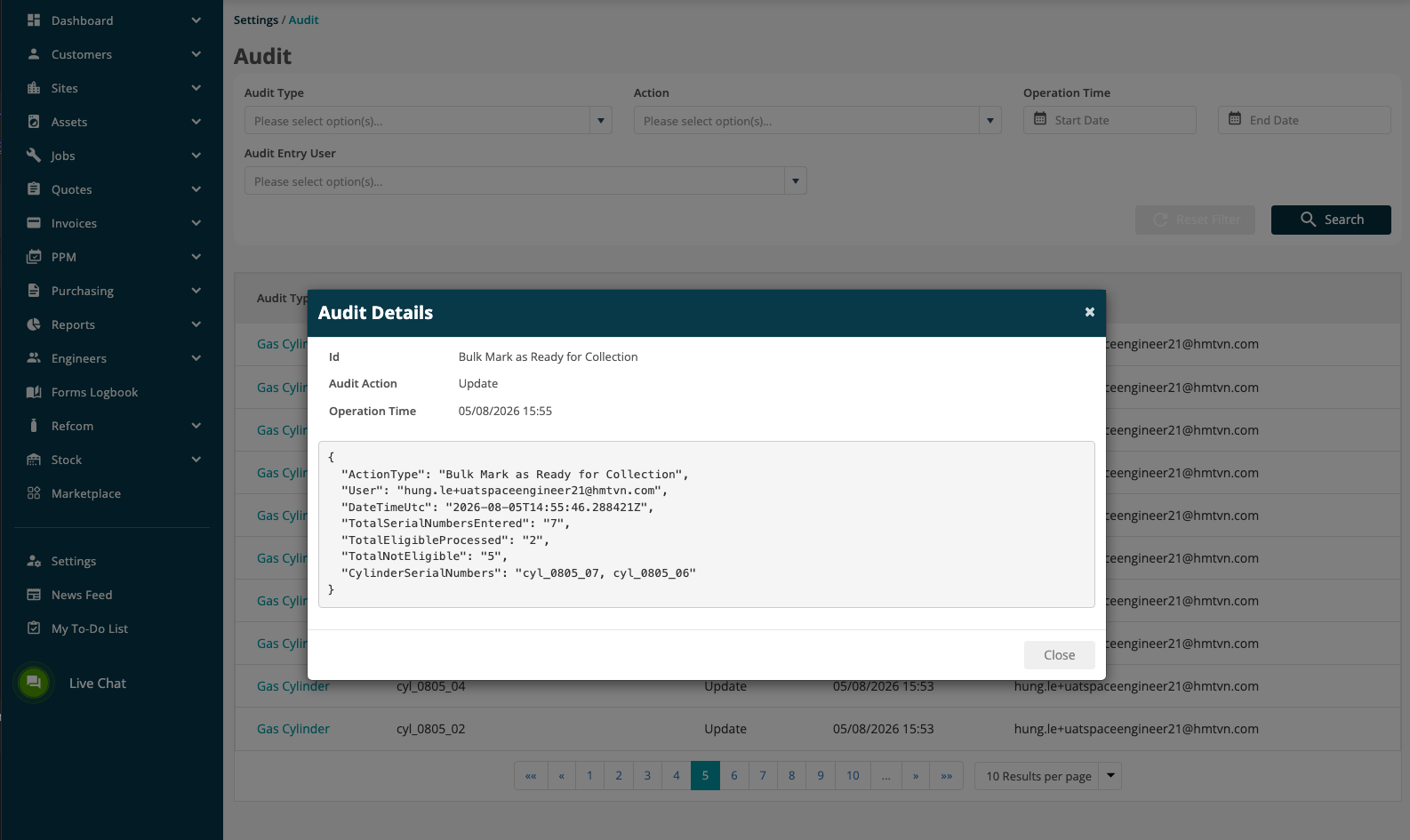Image resolution: width=1410 pixels, height=840 pixels.
Task: Click the Dashboard grid icon
Action: [x=34, y=20]
